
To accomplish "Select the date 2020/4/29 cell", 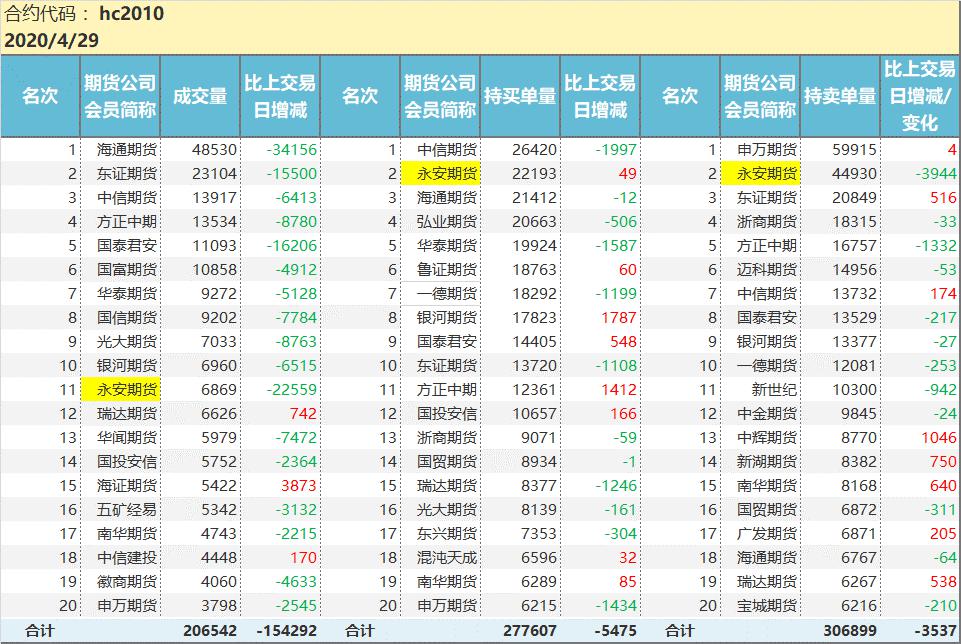I will point(51,41).
